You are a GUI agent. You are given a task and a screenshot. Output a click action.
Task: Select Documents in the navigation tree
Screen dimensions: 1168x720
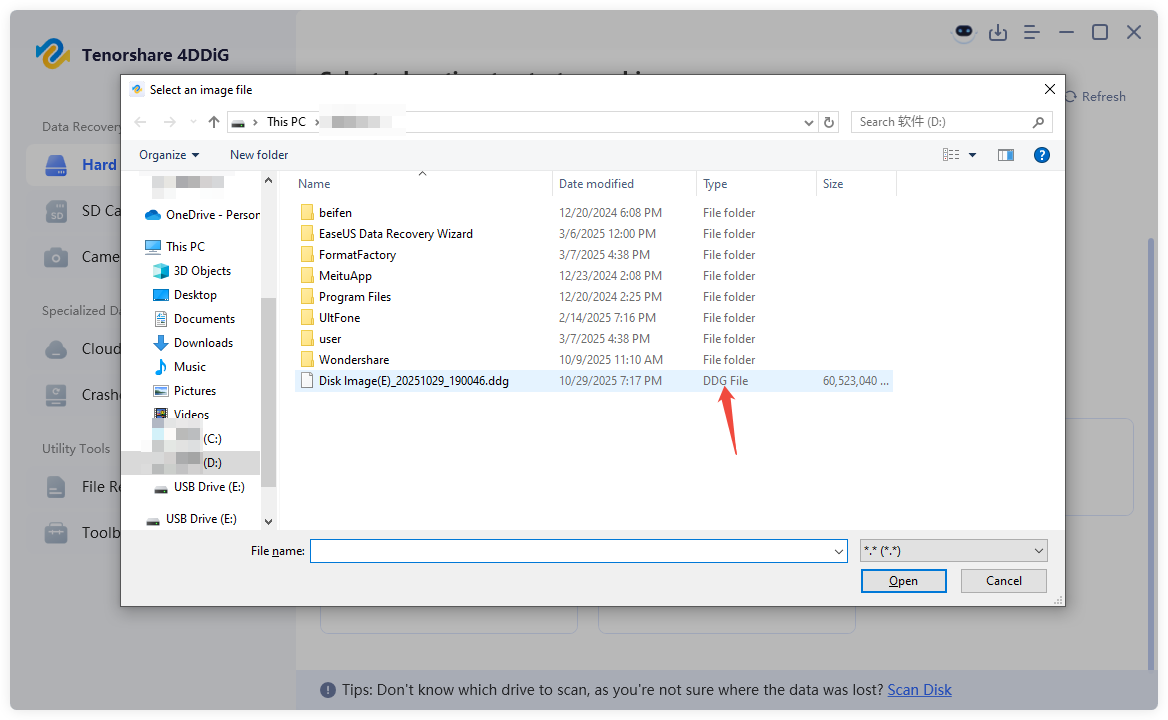point(194,319)
